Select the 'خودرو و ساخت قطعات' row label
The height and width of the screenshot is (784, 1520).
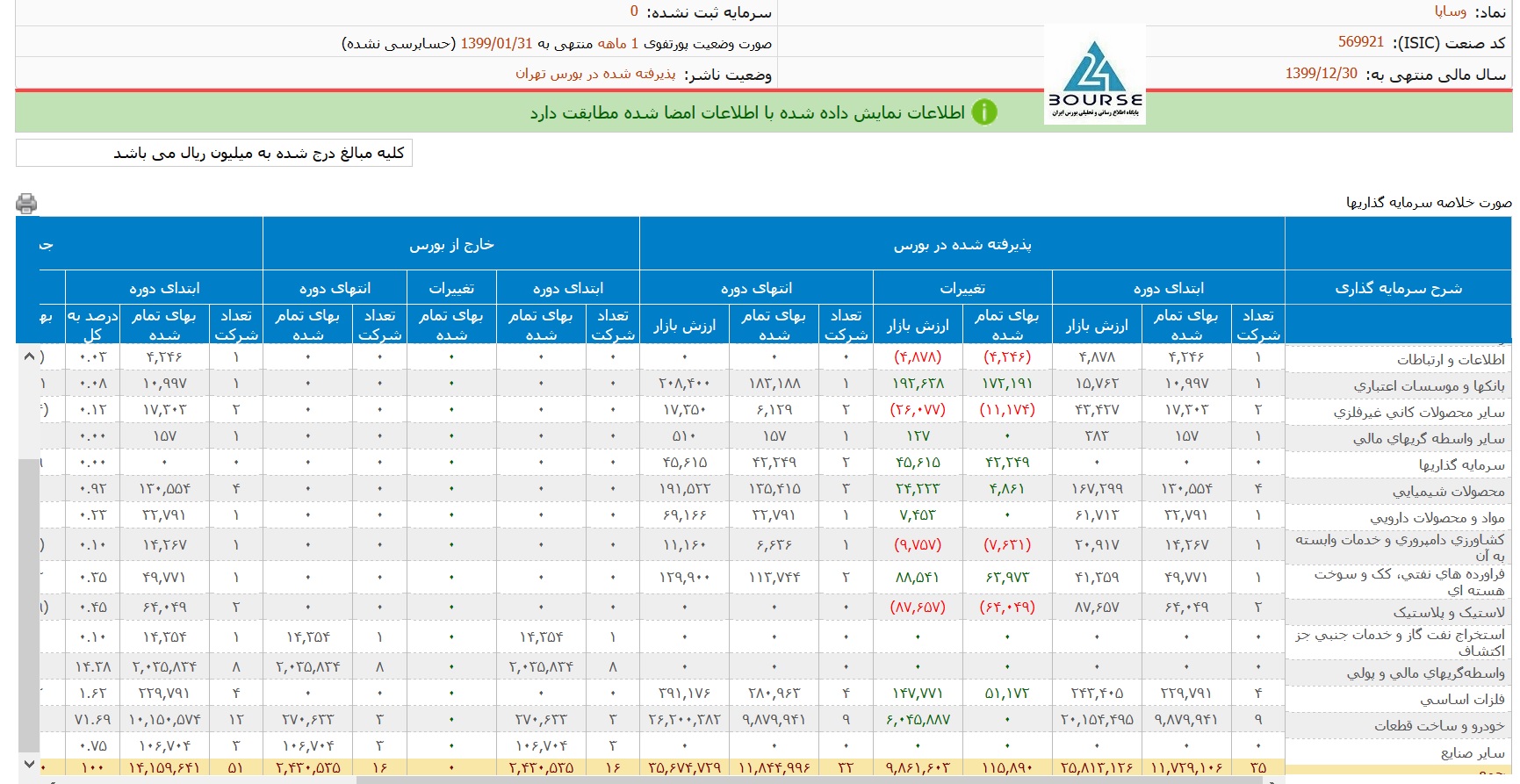1439,726
